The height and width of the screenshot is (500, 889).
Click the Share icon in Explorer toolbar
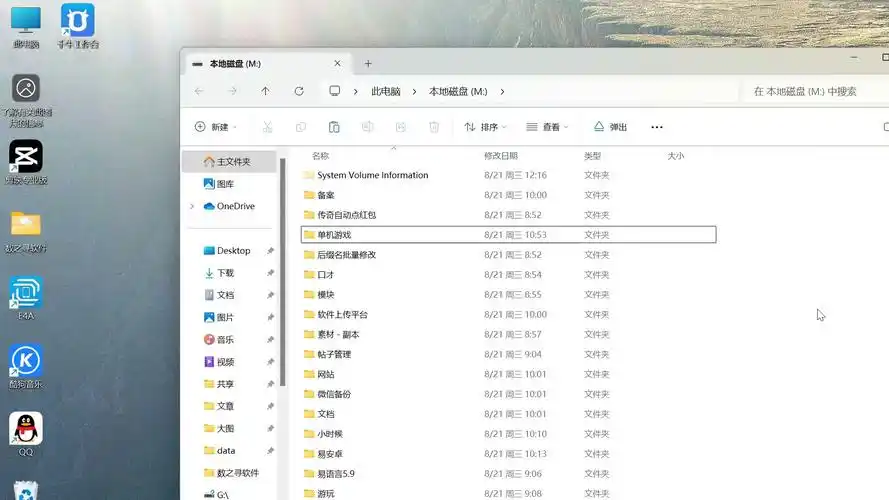pos(401,127)
